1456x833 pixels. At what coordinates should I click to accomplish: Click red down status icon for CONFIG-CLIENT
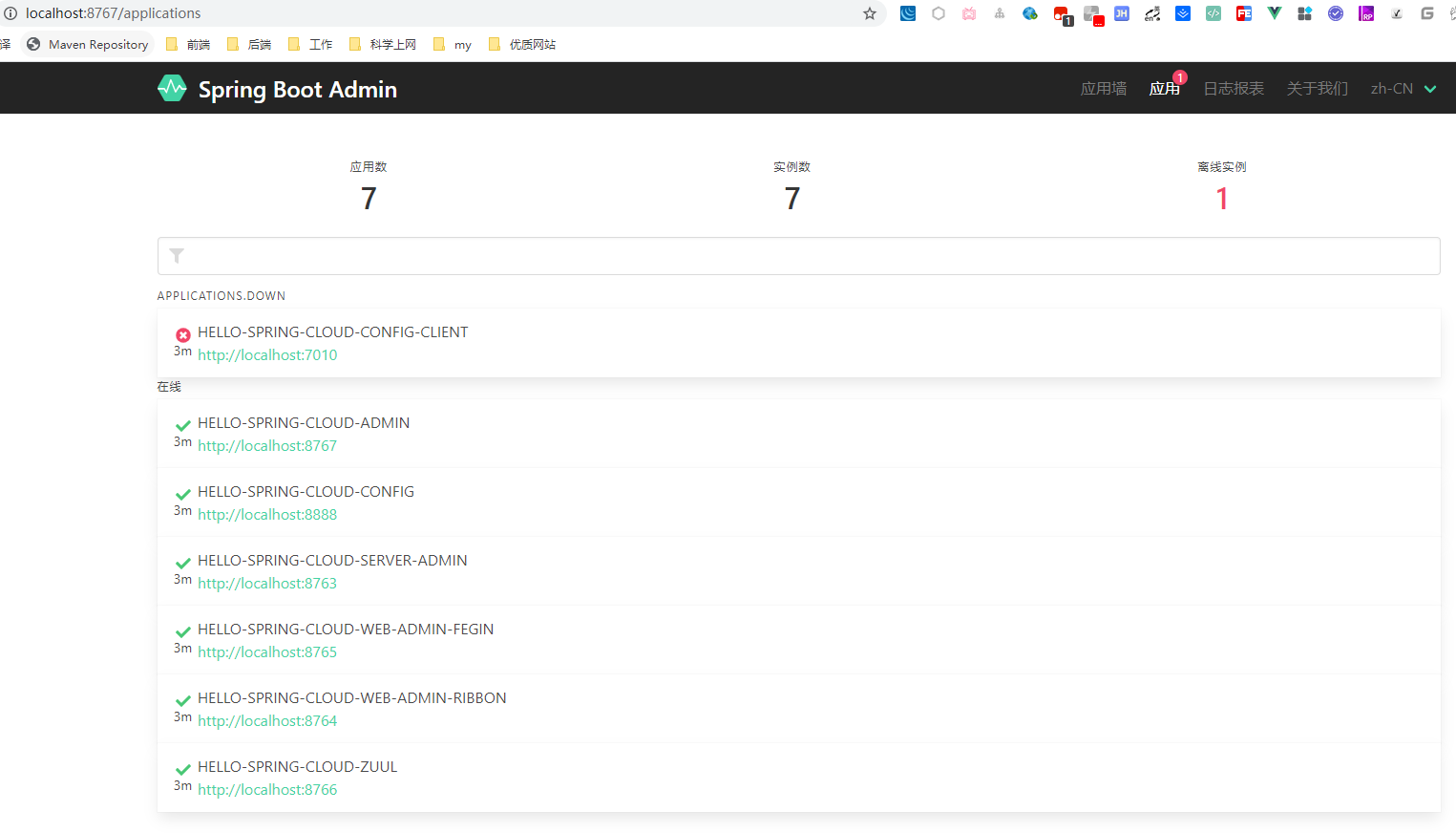(x=183, y=335)
